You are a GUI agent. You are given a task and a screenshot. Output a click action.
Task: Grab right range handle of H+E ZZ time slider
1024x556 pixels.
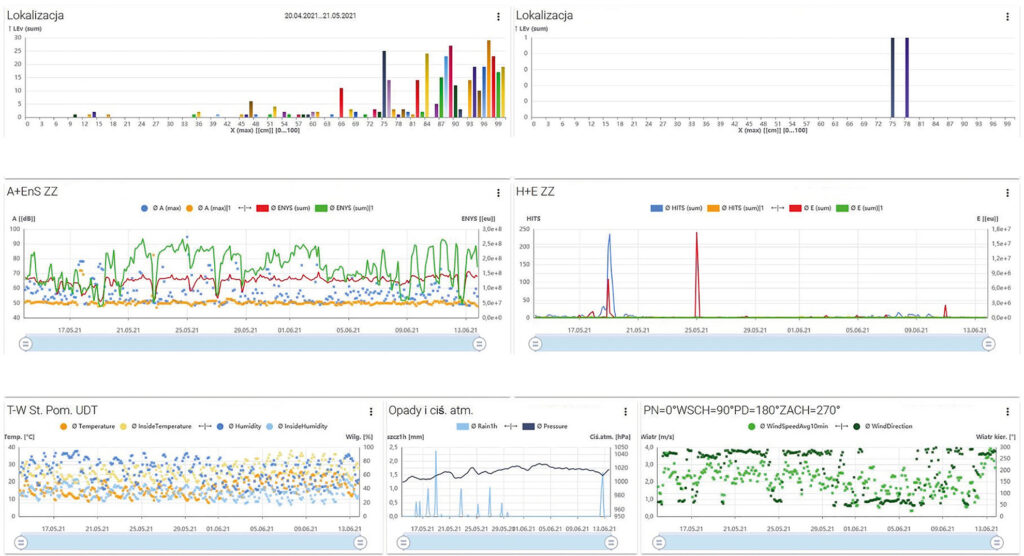988,344
